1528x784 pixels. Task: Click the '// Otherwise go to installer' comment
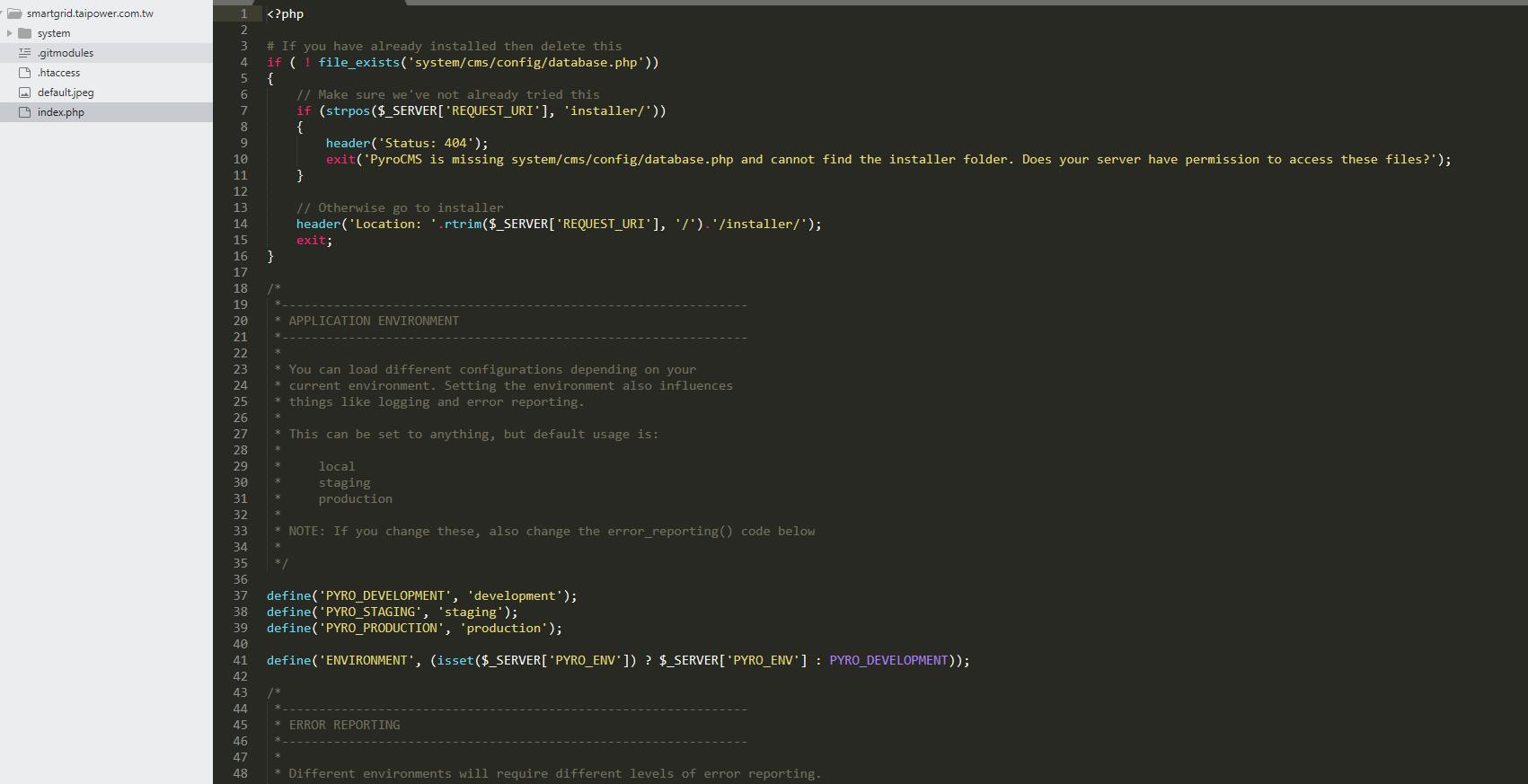pyautogui.click(x=400, y=207)
